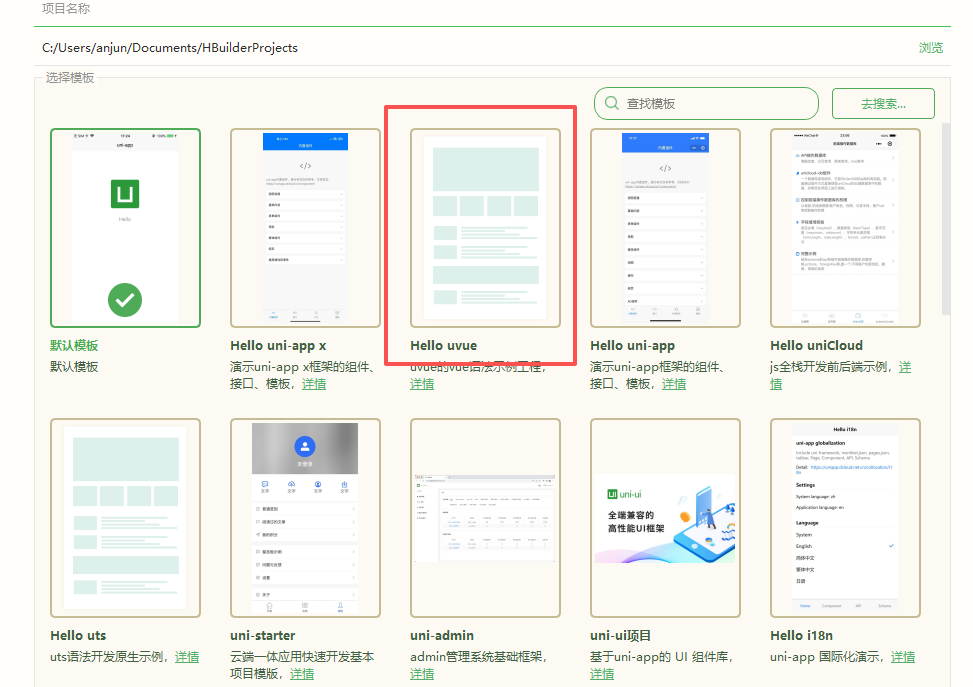Choose the uni-starter template thumbnail
The height and width of the screenshot is (687, 973).
point(305,517)
